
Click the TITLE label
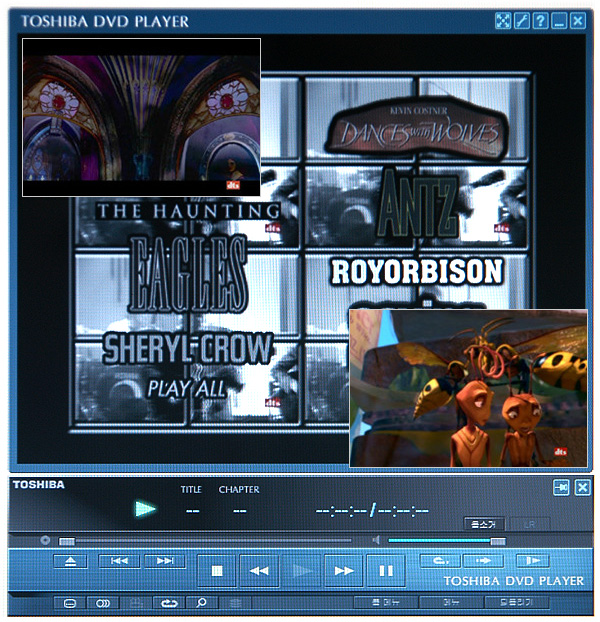pyautogui.click(x=191, y=490)
